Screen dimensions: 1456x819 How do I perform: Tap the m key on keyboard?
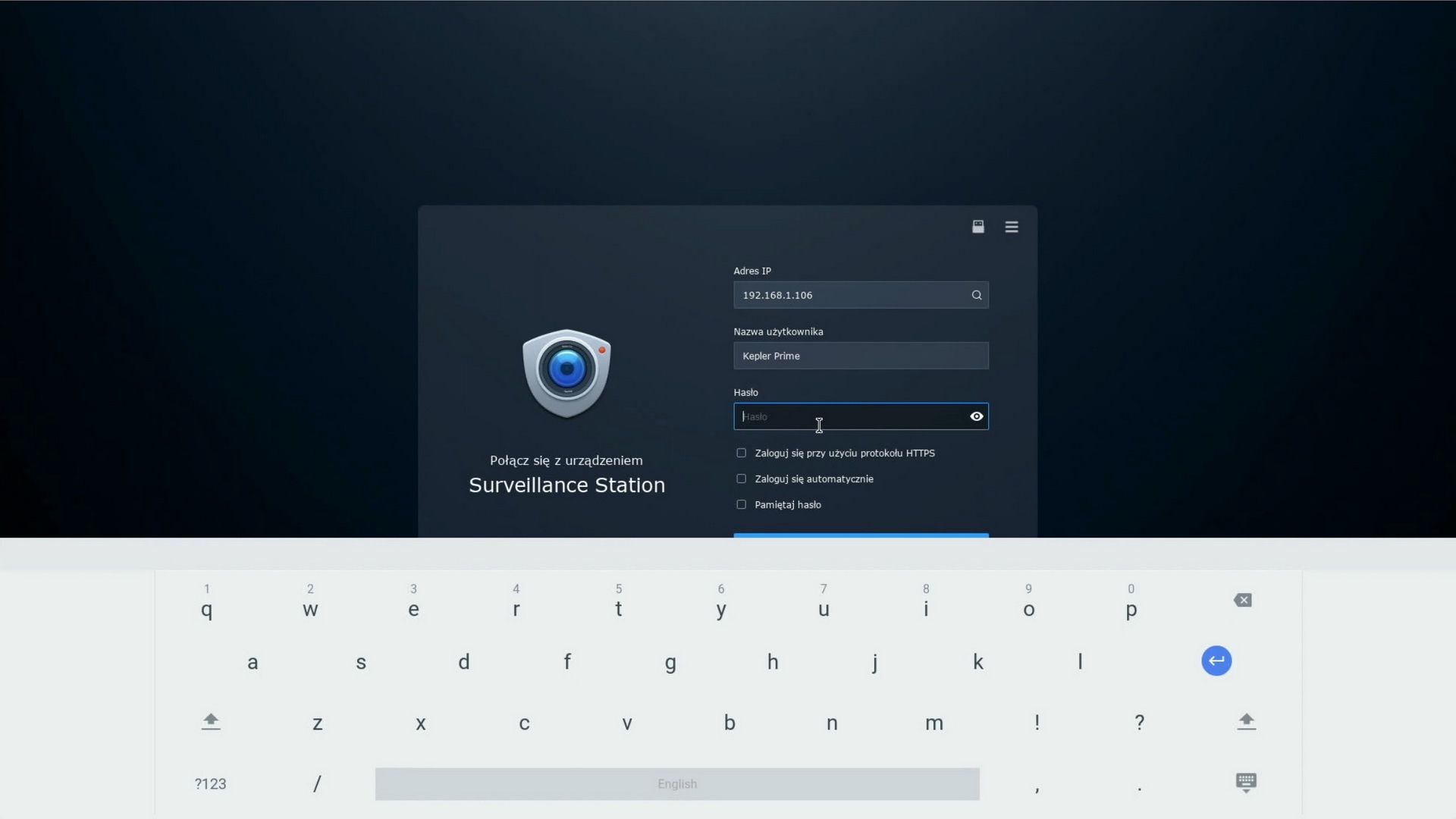(934, 723)
